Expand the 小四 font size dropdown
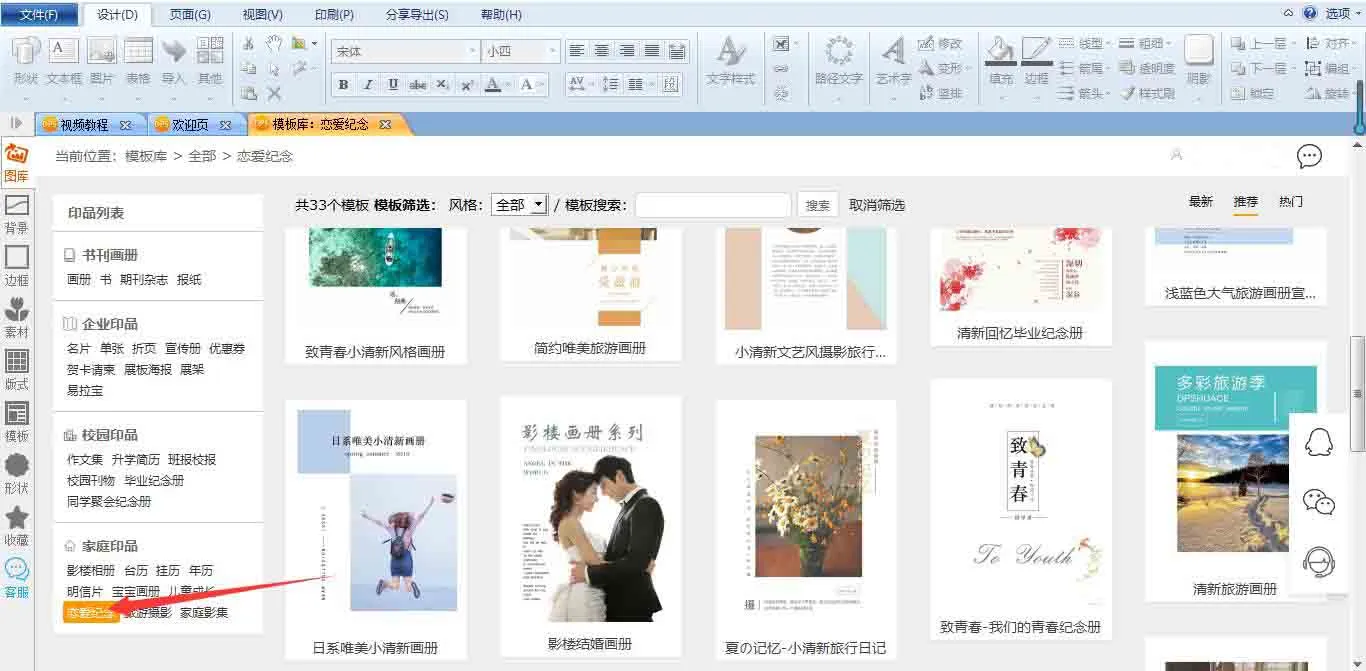This screenshot has height=671, width=1366. [x=551, y=51]
